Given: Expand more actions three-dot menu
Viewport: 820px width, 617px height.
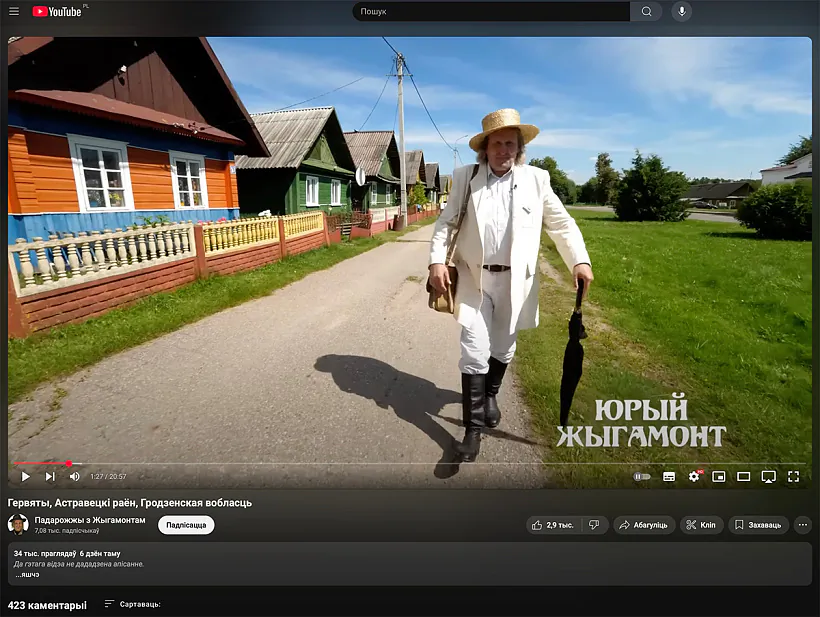Looking at the screenshot, I should (x=802, y=525).
